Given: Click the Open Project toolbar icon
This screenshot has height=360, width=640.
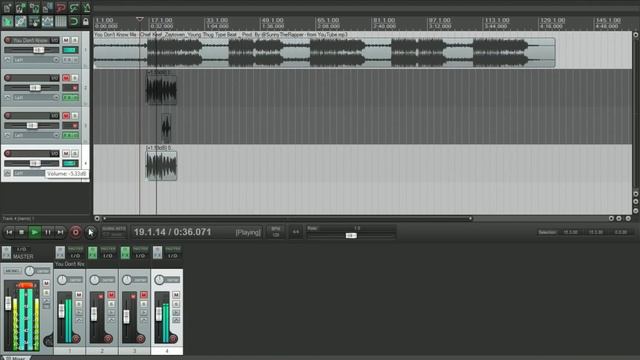Looking at the screenshot, I should click(20, 7).
